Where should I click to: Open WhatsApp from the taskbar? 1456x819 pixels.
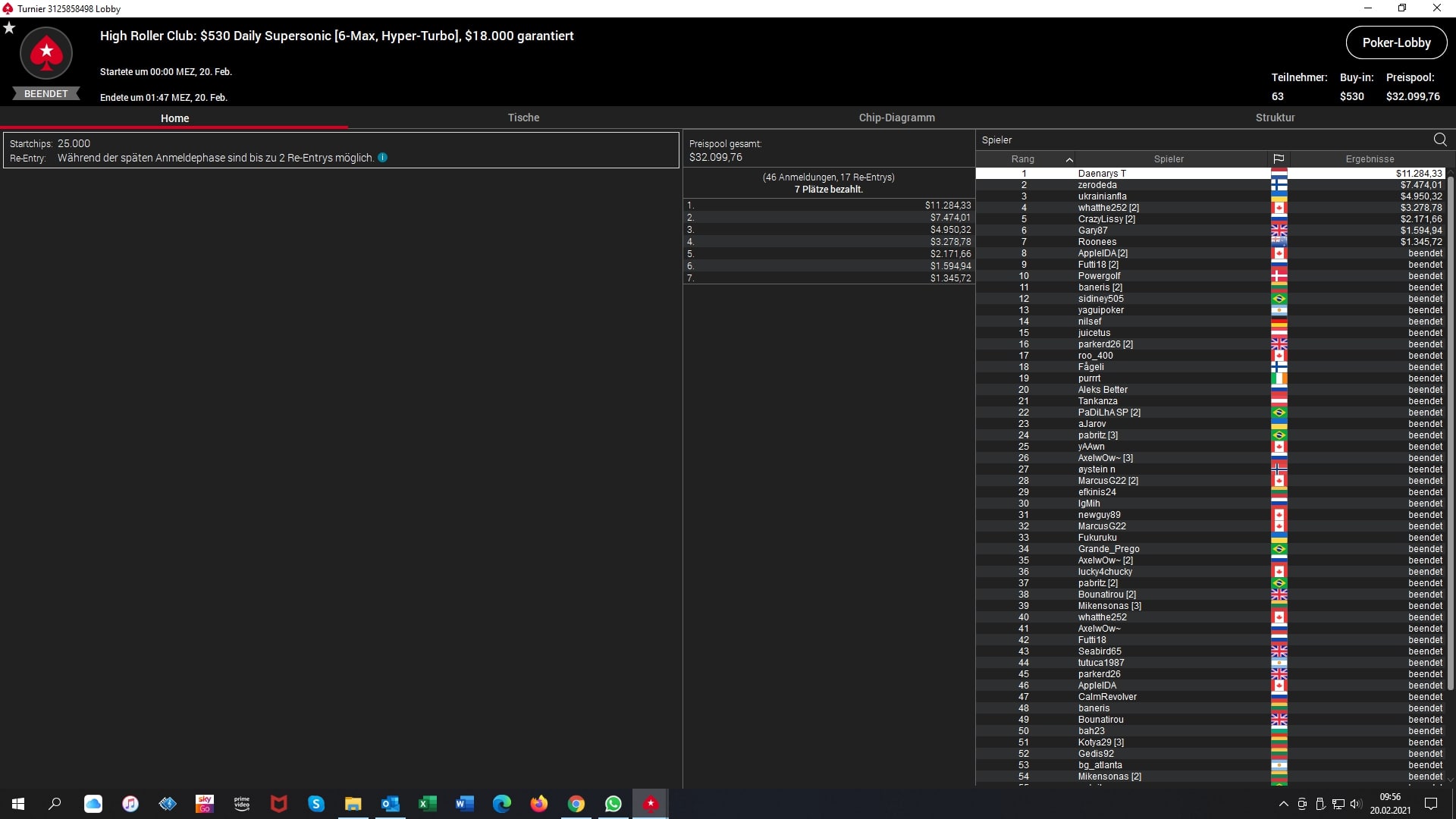[x=613, y=804]
